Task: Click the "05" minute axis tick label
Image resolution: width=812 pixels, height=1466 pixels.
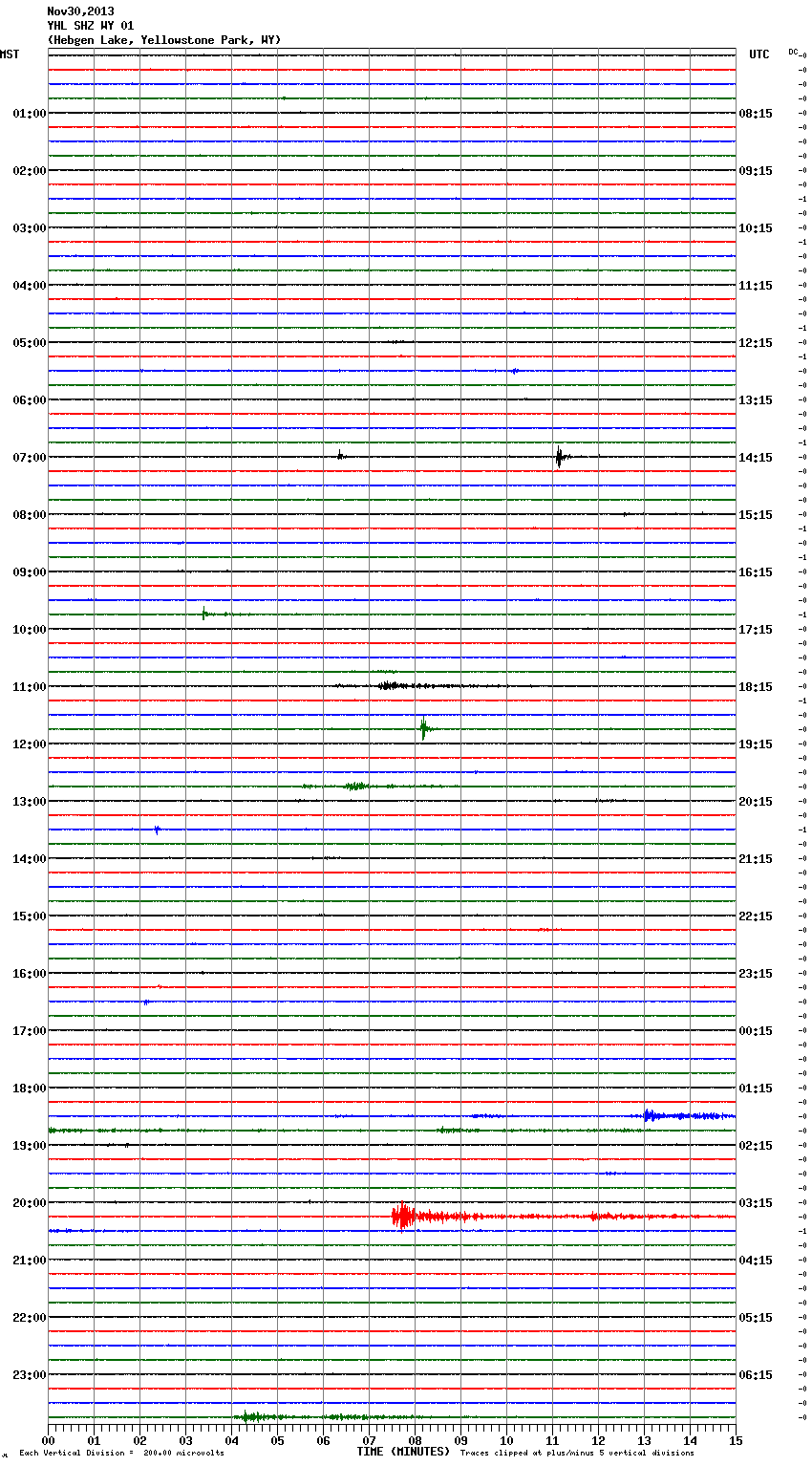Action: point(277,1439)
